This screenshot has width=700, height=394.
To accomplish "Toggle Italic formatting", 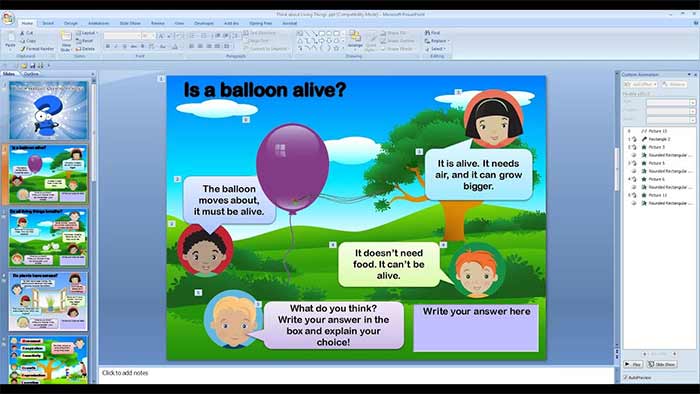I will pos(116,46).
